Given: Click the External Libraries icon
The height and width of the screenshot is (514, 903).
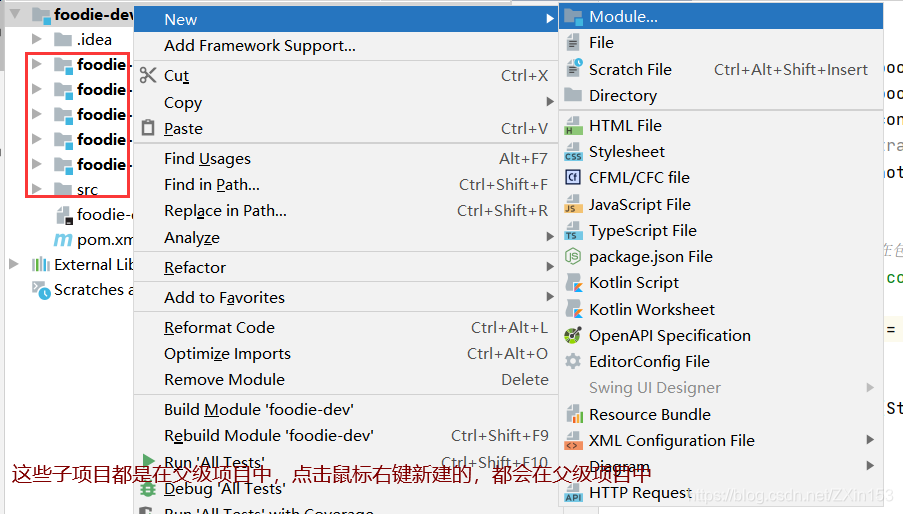Looking at the screenshot, I should click(41, 264).
